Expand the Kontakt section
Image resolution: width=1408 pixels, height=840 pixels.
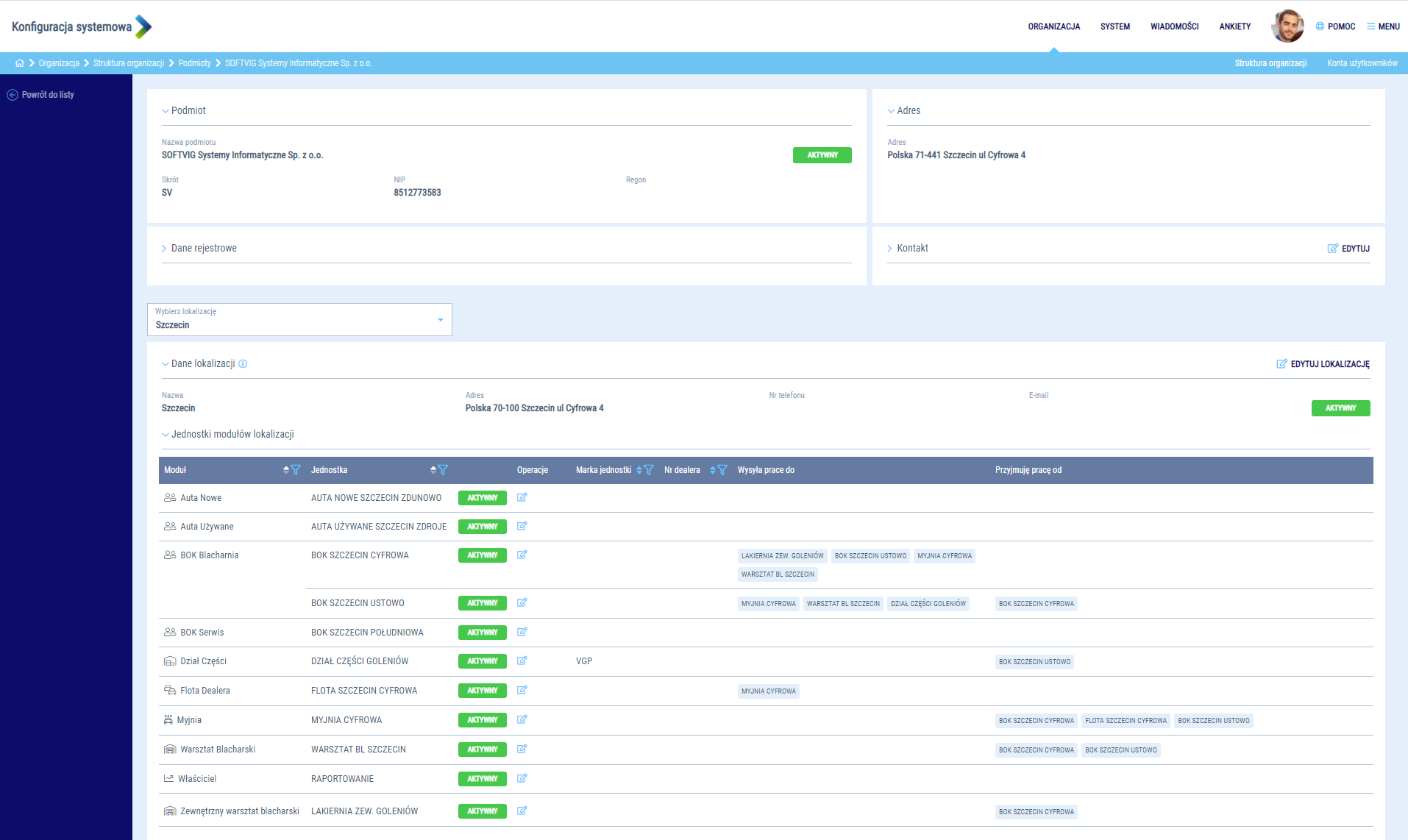coord(912,249)
